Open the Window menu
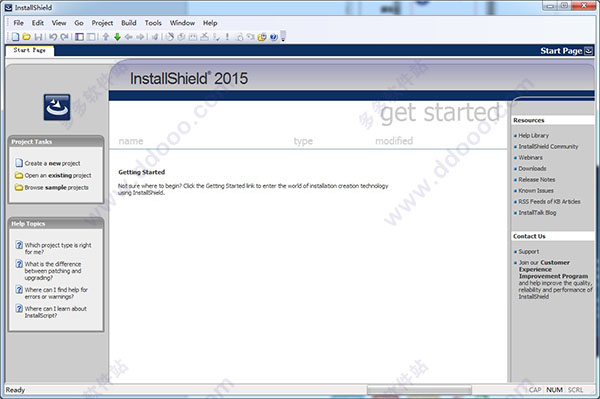This screenshot has height=399, width=600. click(182, 23)
